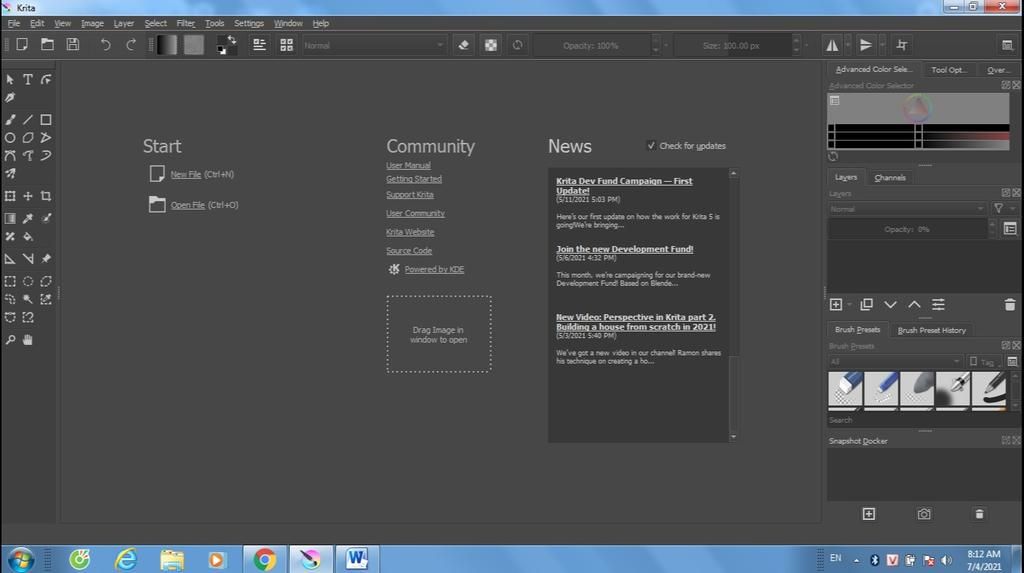The image size is (1024, 573).
Task: Select the Crop tool
Action: click(46, 196)
